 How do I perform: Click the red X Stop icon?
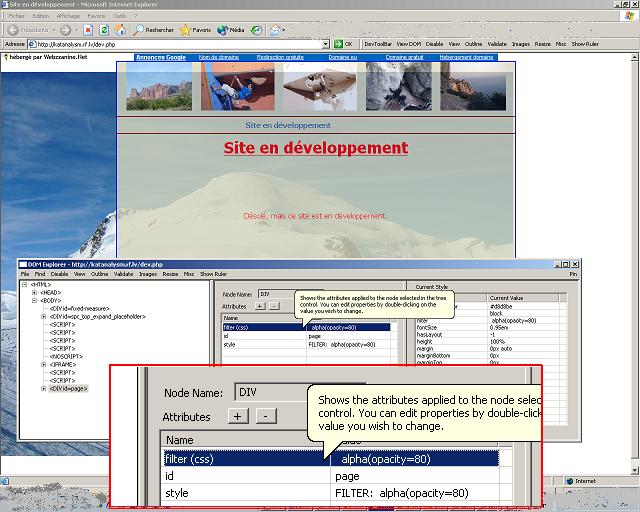coord(88,30)
